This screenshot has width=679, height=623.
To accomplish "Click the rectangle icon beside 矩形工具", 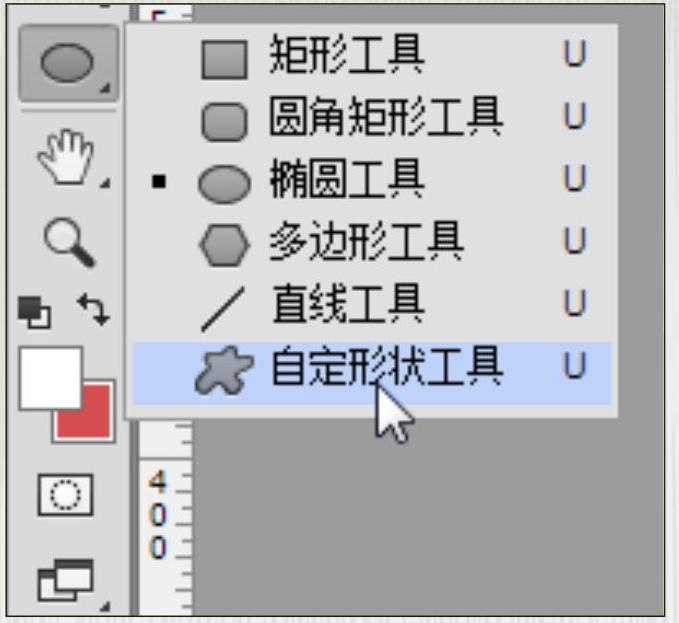I will [224, 60].
